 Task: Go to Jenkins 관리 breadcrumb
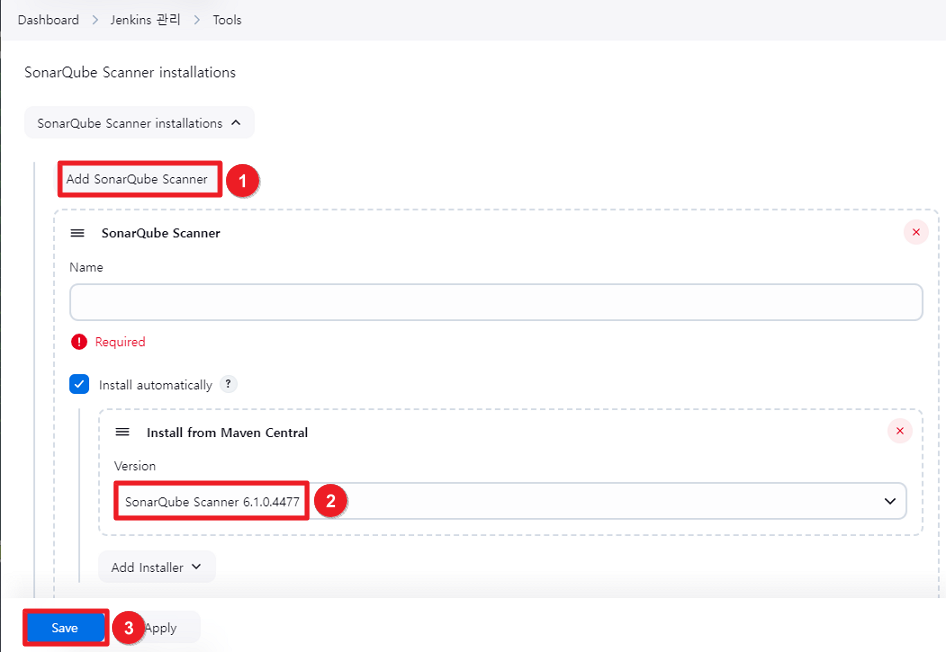coord(145,20)
